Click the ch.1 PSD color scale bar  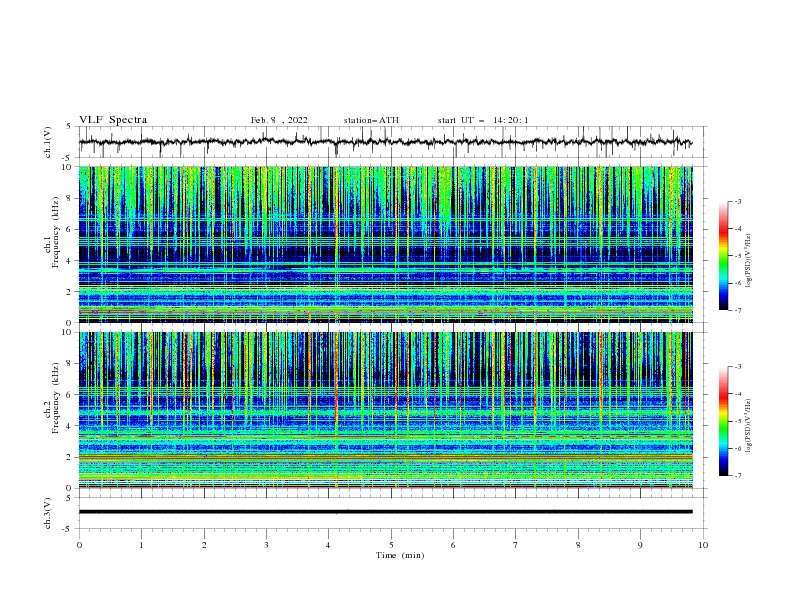pos(724,256)
